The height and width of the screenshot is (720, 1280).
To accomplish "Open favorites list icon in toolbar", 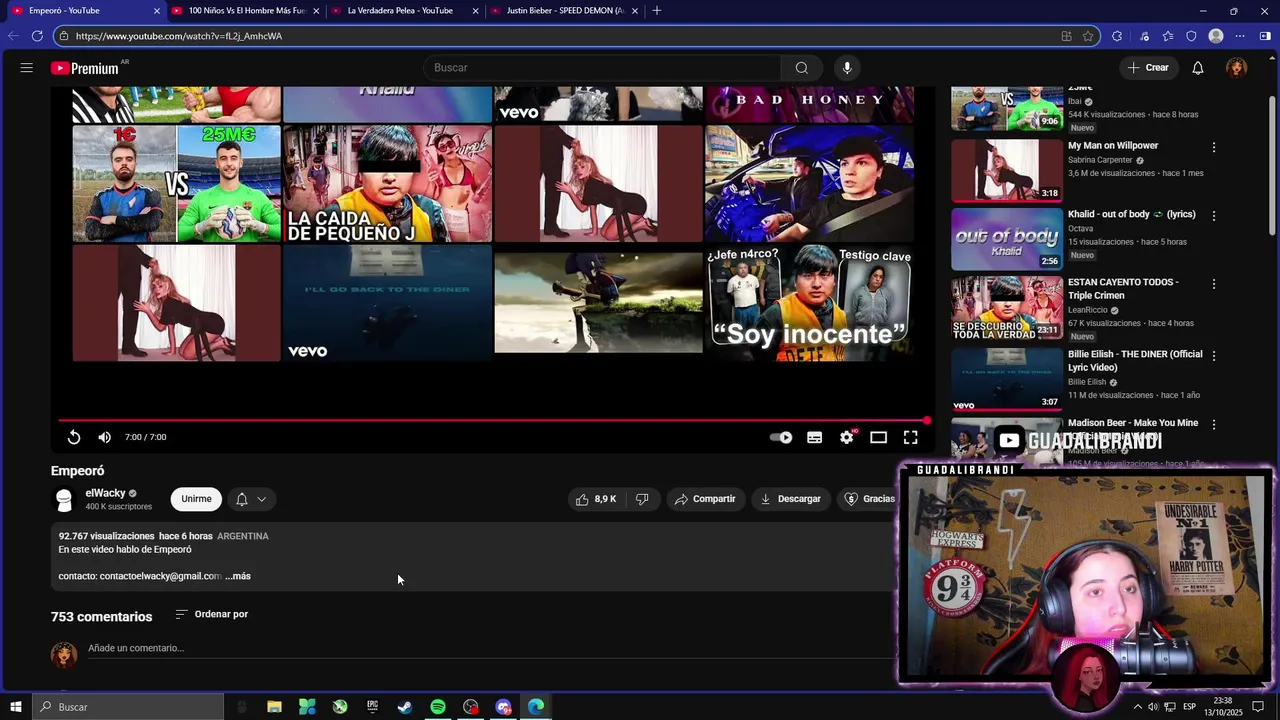I will coord(1167,36).
